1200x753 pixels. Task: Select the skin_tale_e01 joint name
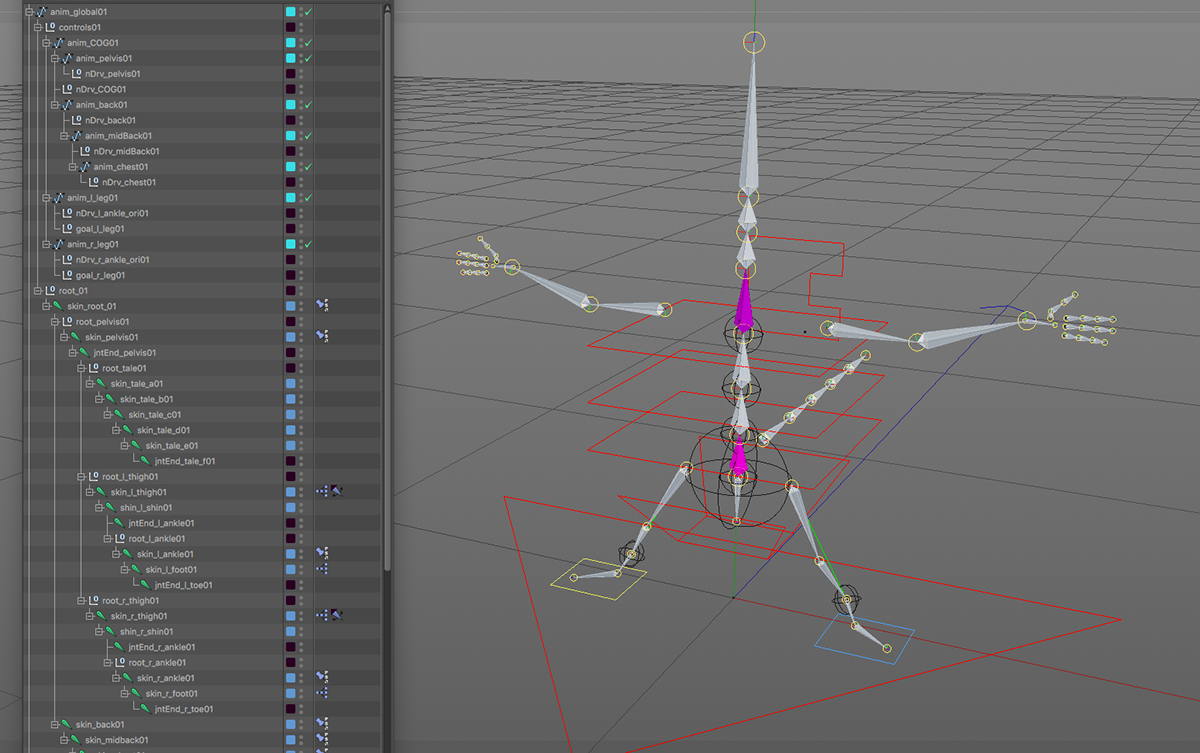(172, 445)
